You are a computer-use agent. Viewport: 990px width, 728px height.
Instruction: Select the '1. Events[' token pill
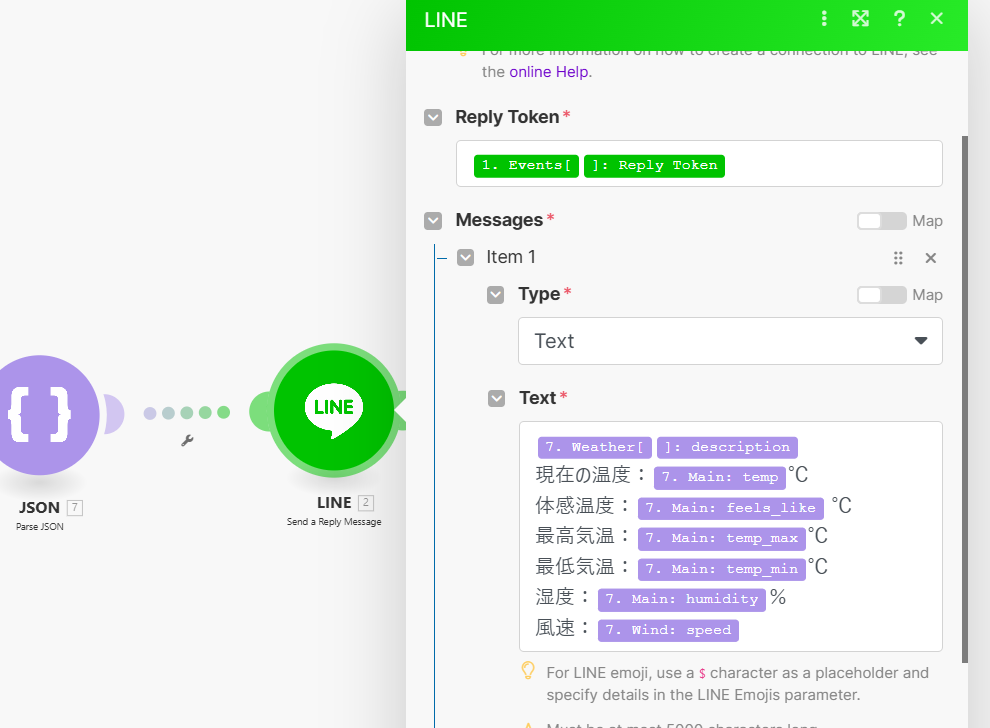click(x=526, y=165)
